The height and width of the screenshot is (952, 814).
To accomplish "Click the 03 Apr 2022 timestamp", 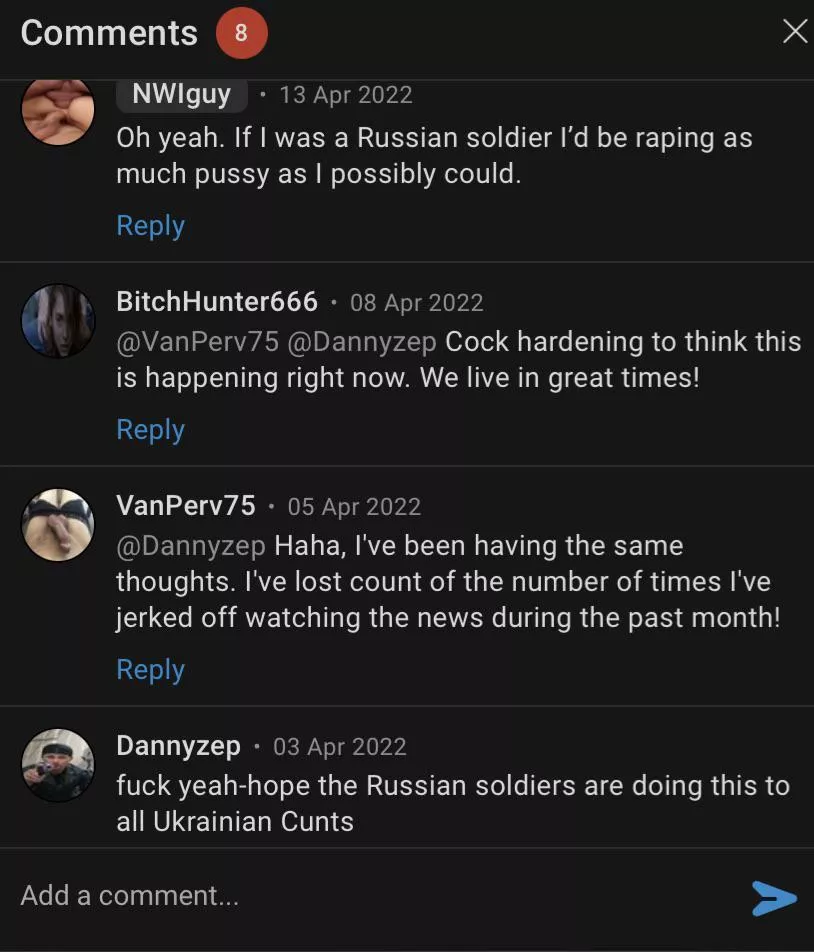I will click(x=340, y=747).
